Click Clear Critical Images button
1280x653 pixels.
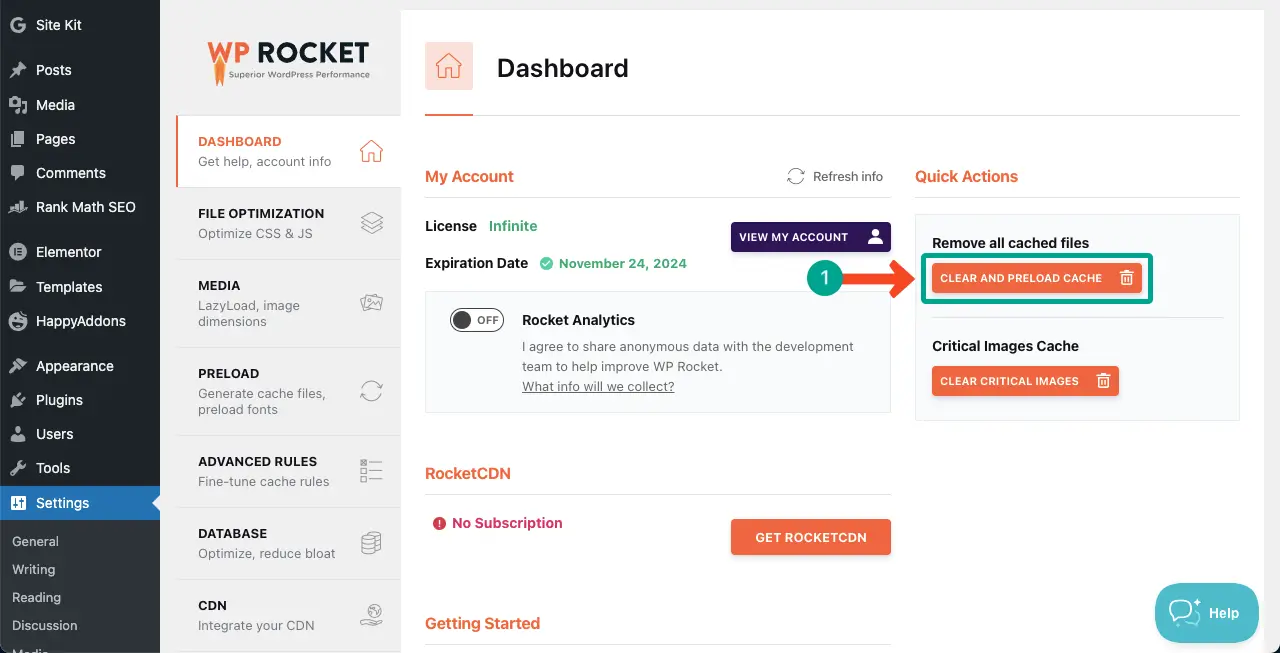pos(1025,381)
